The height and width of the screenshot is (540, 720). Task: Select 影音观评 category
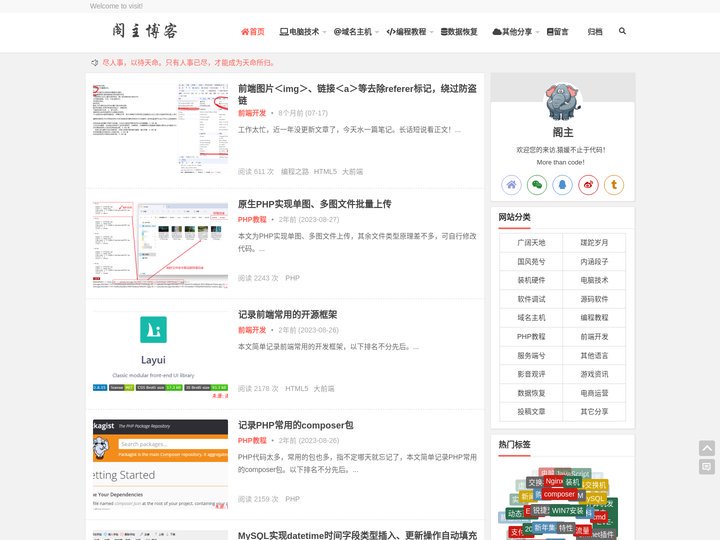pyautogui.click(x=531, y=374)
